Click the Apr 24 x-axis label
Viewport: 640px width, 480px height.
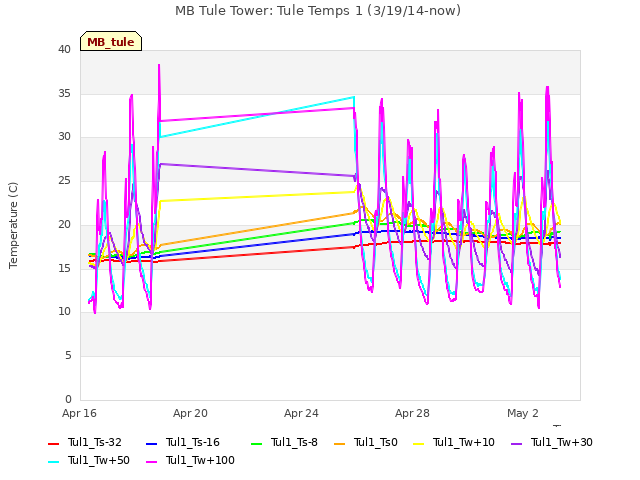point(301,413)
